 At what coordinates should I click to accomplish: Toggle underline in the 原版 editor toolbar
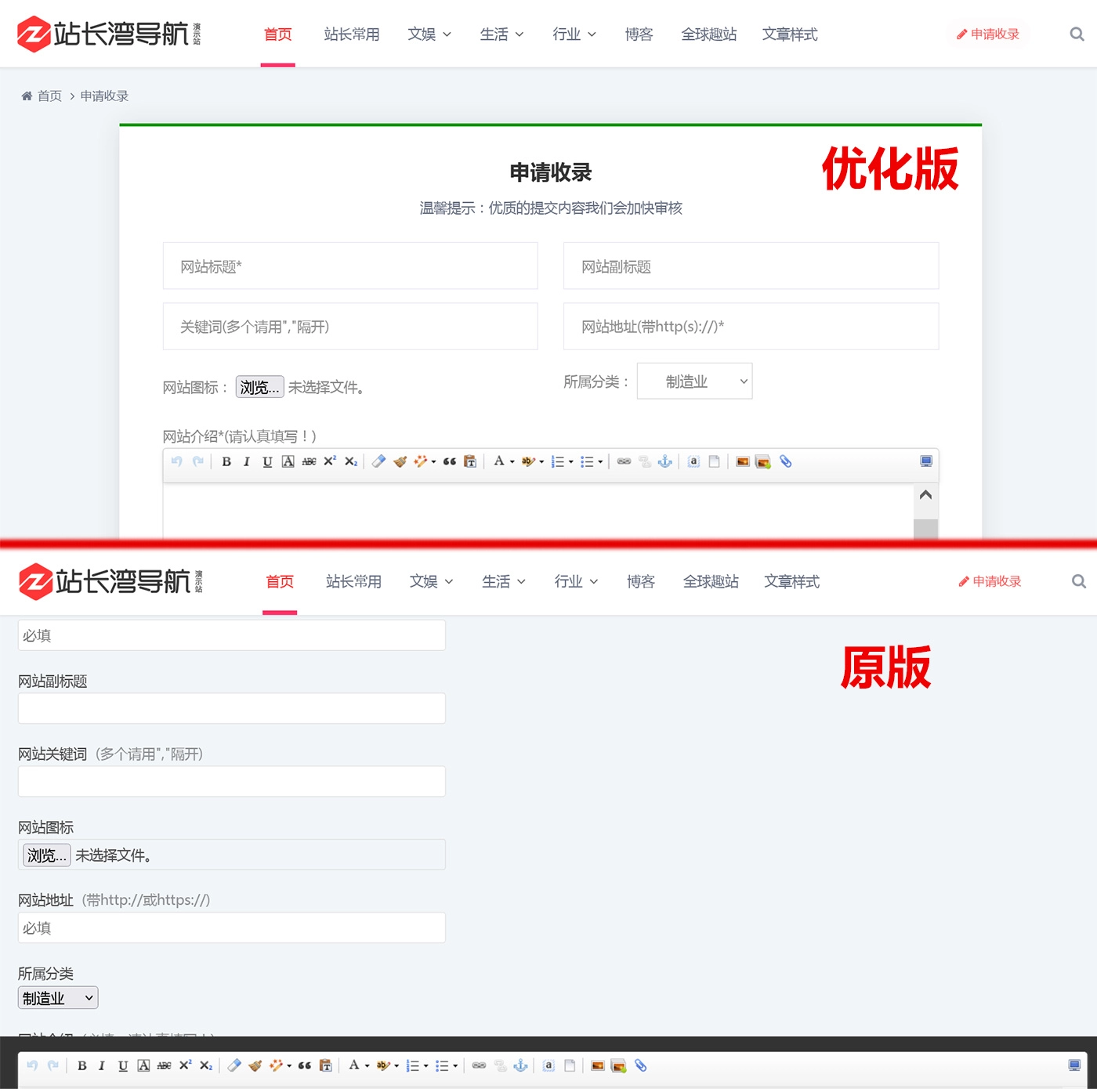(x=123, y=1065)
